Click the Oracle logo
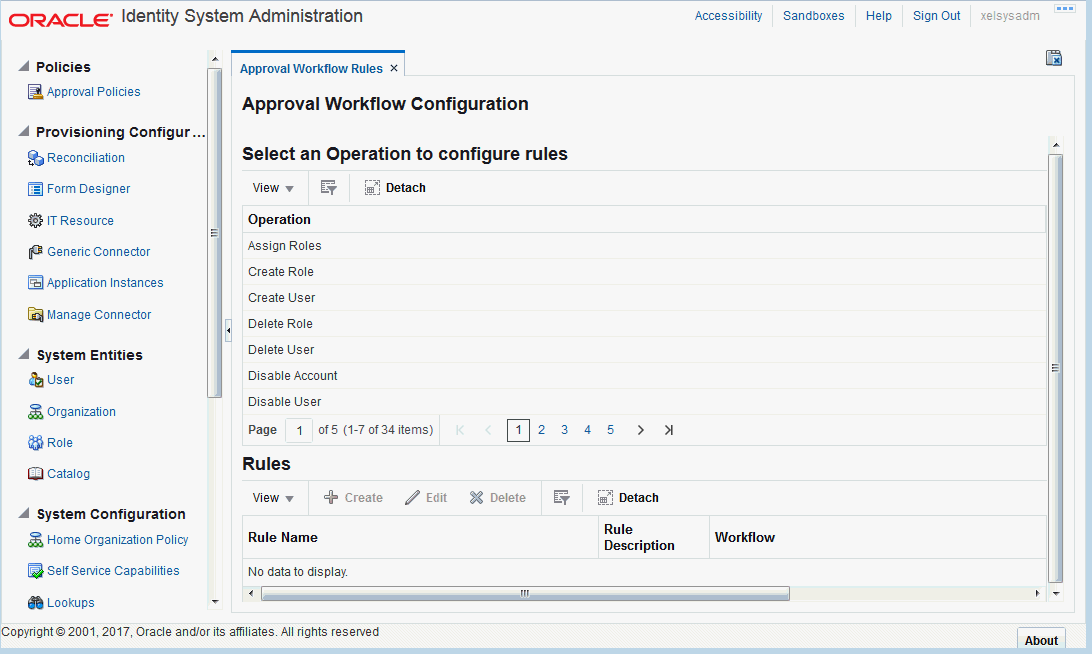Viewport: 1092px width, 654px height. (x=61, y=20)
